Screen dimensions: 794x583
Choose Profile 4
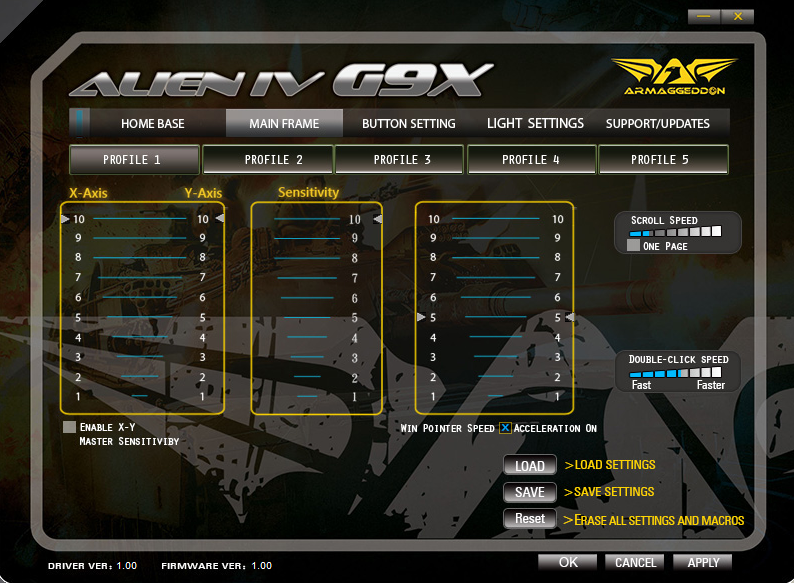click(531, 160)
